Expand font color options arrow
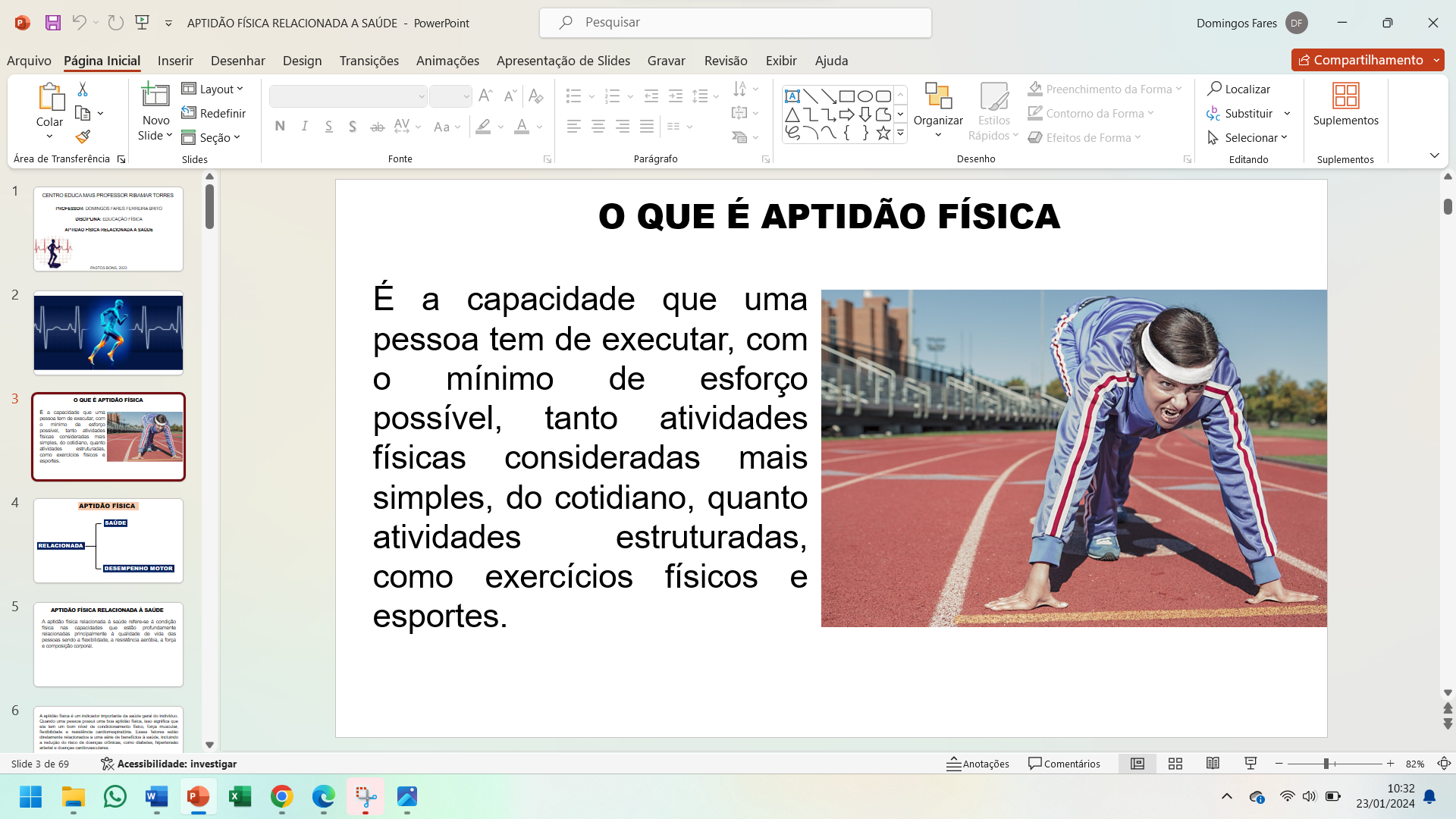The width and height of the screenshot is (1456, 819). pyautogui.click(x=539, y=127)
